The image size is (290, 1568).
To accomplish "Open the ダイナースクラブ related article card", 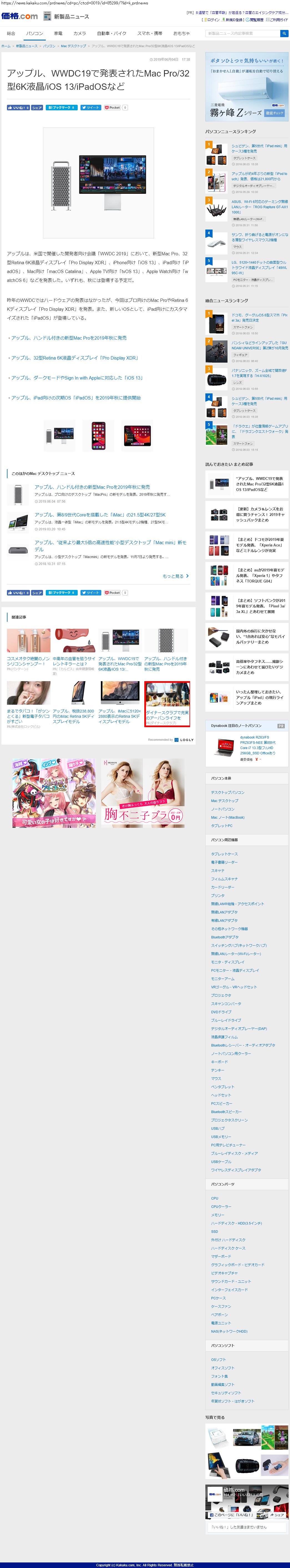I will point(167,704).
